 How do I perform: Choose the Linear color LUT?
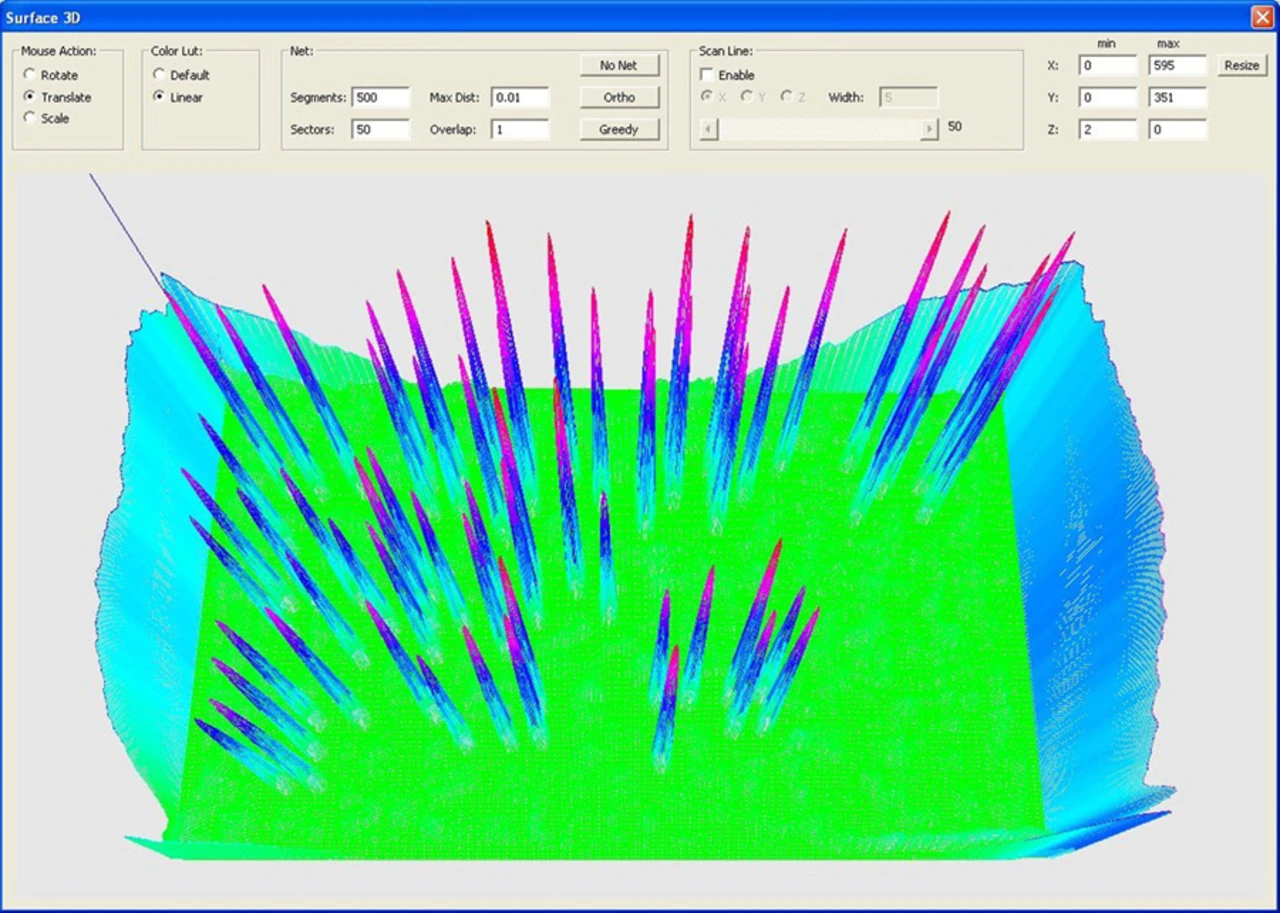(159, 97)
